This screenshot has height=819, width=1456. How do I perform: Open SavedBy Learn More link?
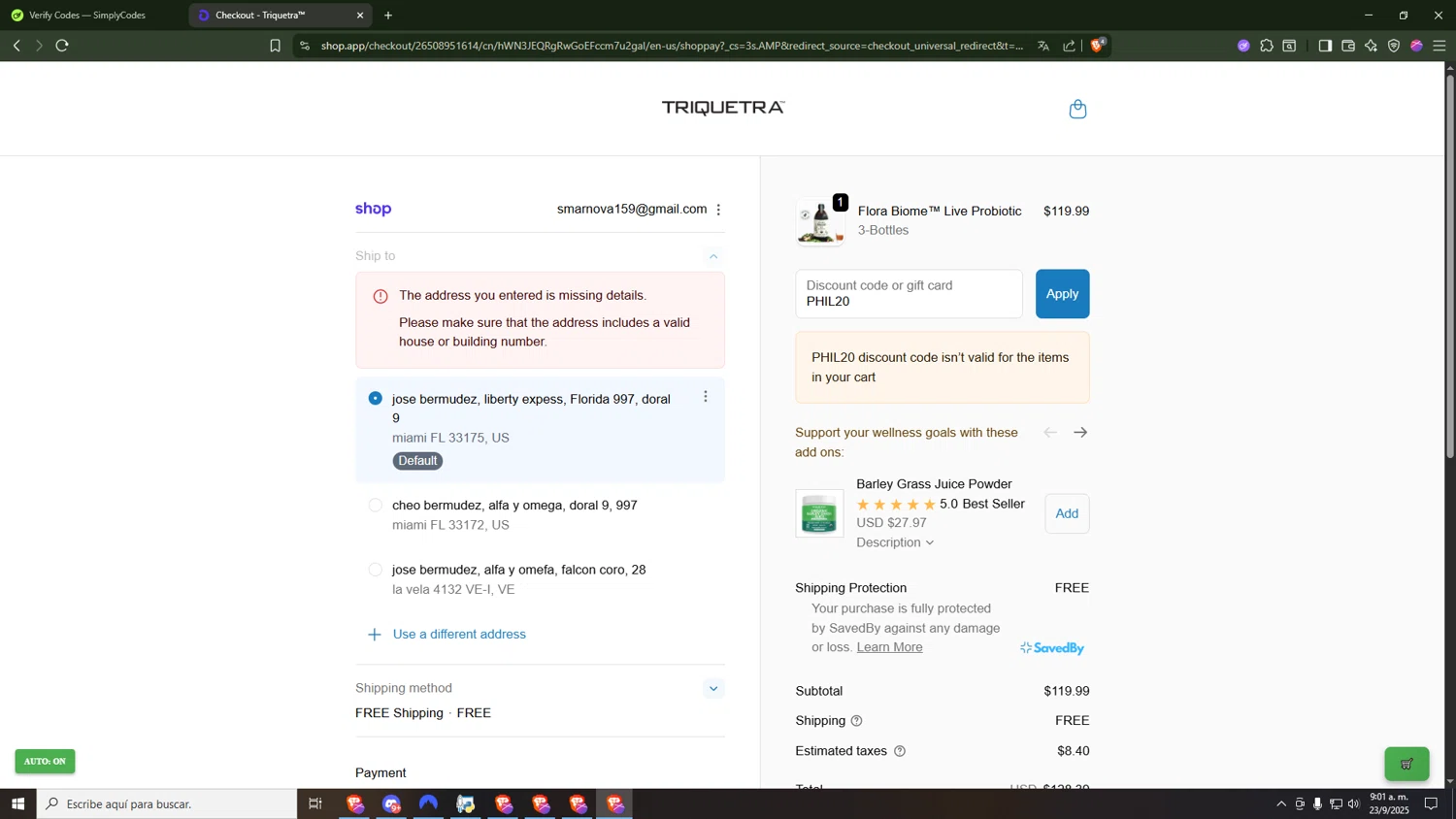click(889, 647)
